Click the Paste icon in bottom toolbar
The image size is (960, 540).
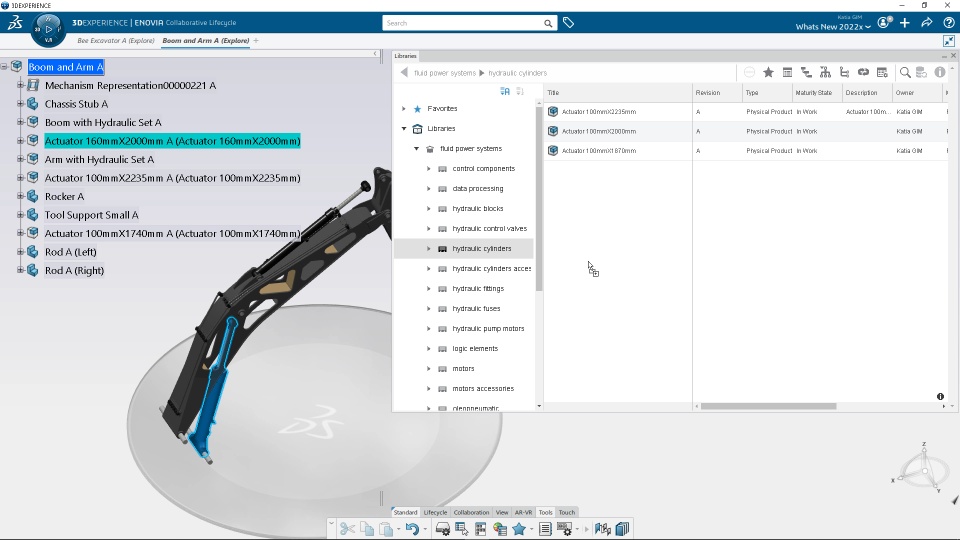386,529
